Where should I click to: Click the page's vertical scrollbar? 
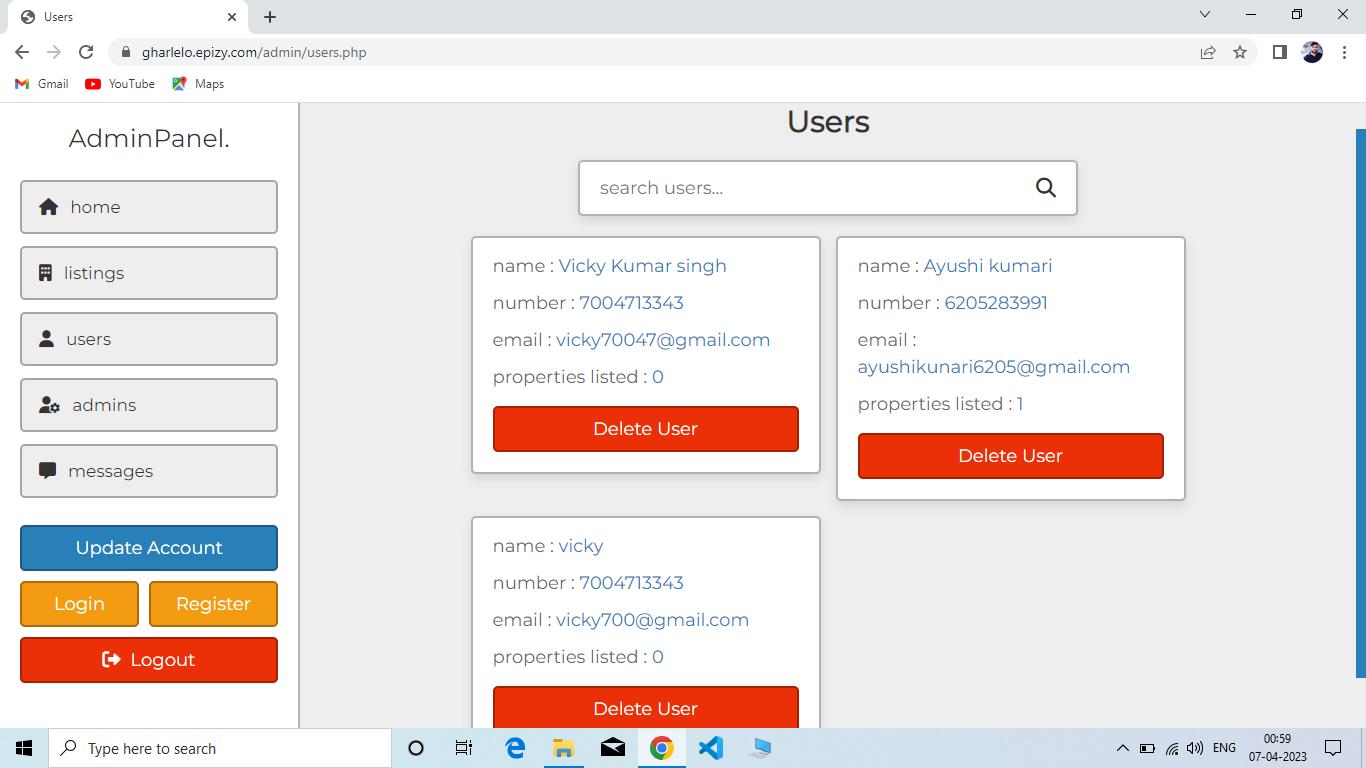(1360, 400)
